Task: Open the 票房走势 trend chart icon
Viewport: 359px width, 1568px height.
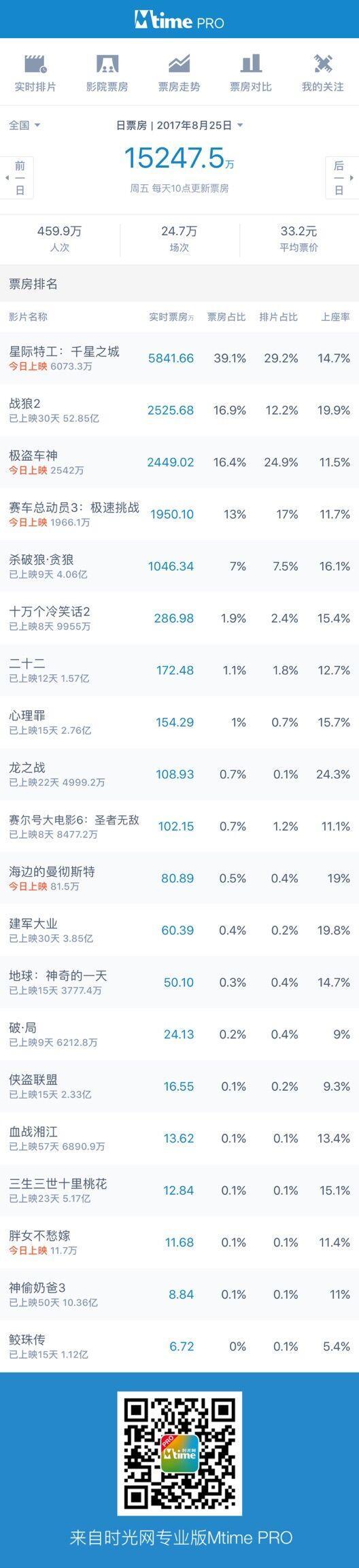Action: pos(179,64)
